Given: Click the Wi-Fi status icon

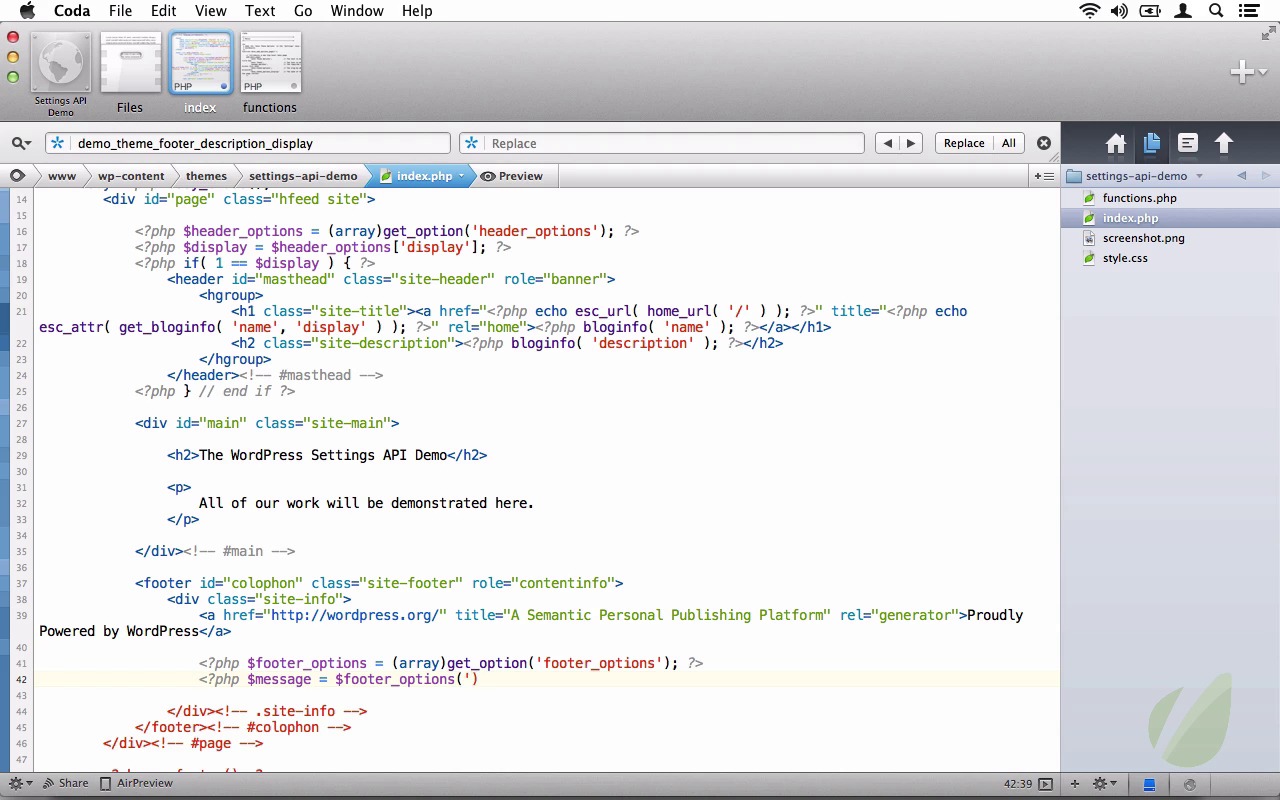Looking at the screenshot, I should tap(1089, 11).
